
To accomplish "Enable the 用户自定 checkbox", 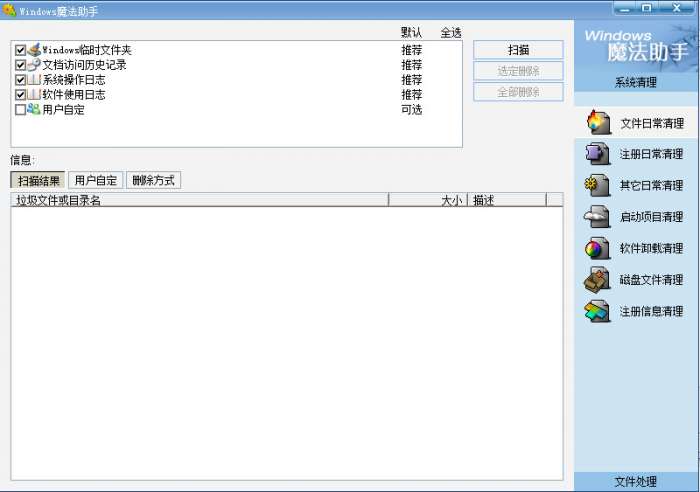I will pos(20,110).
